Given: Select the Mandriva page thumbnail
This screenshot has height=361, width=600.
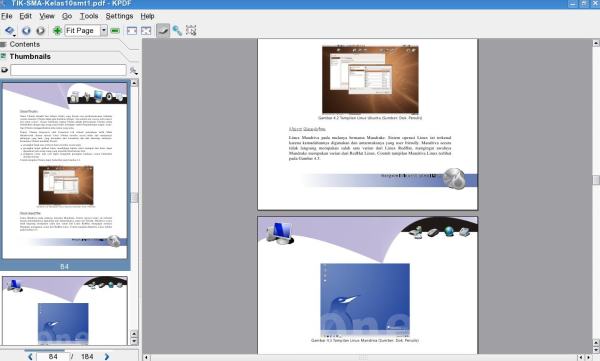Looking at the screenshot, I should pos(65,311).
